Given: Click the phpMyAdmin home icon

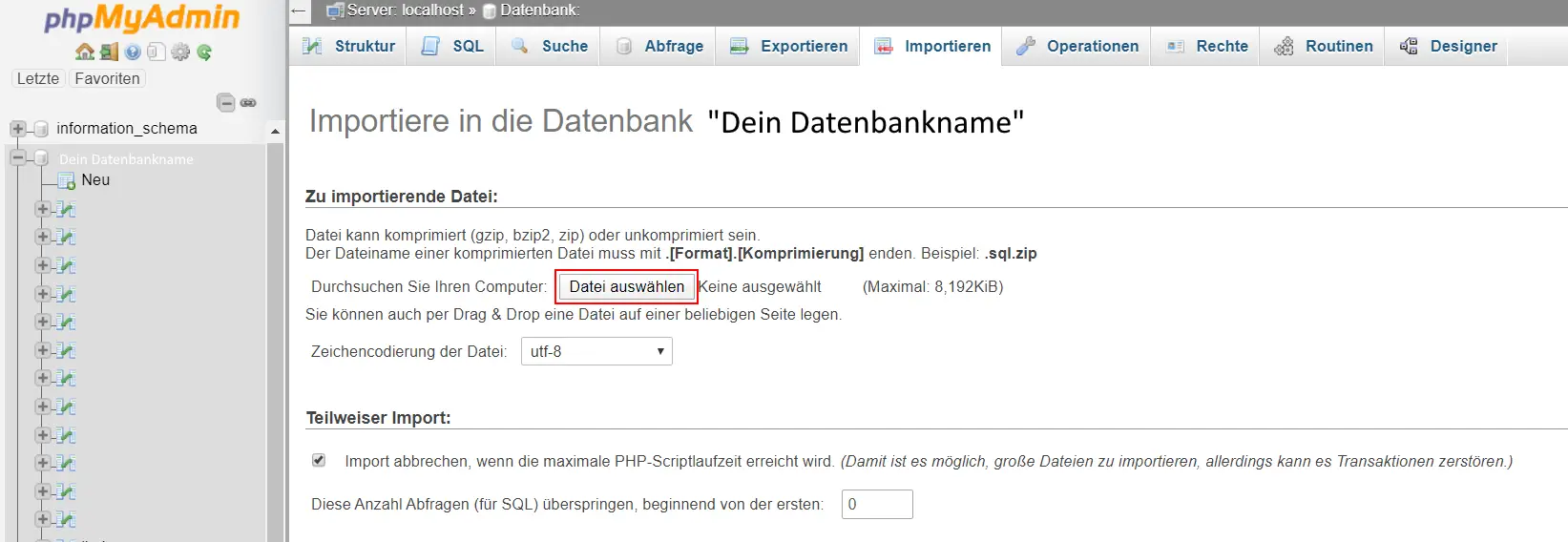Looking at the screenshot, I should tap(84, 52).
